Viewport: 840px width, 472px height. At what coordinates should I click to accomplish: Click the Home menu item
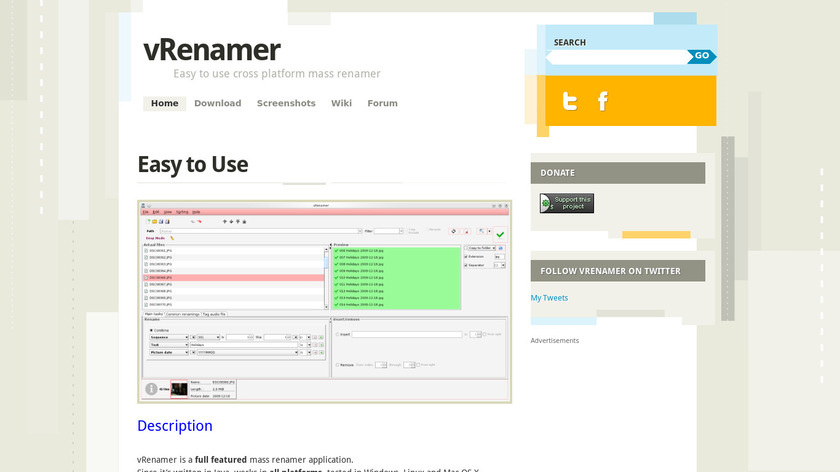point(164,103)
